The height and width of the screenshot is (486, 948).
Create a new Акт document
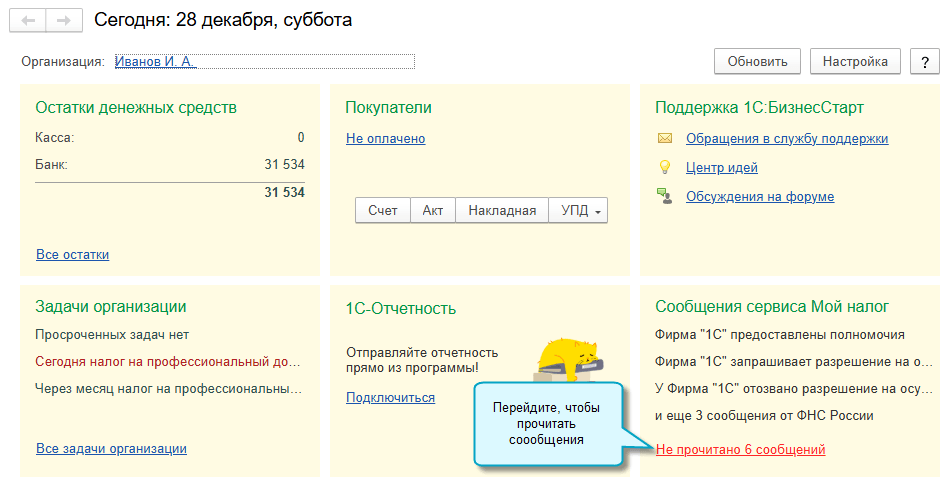433,211
